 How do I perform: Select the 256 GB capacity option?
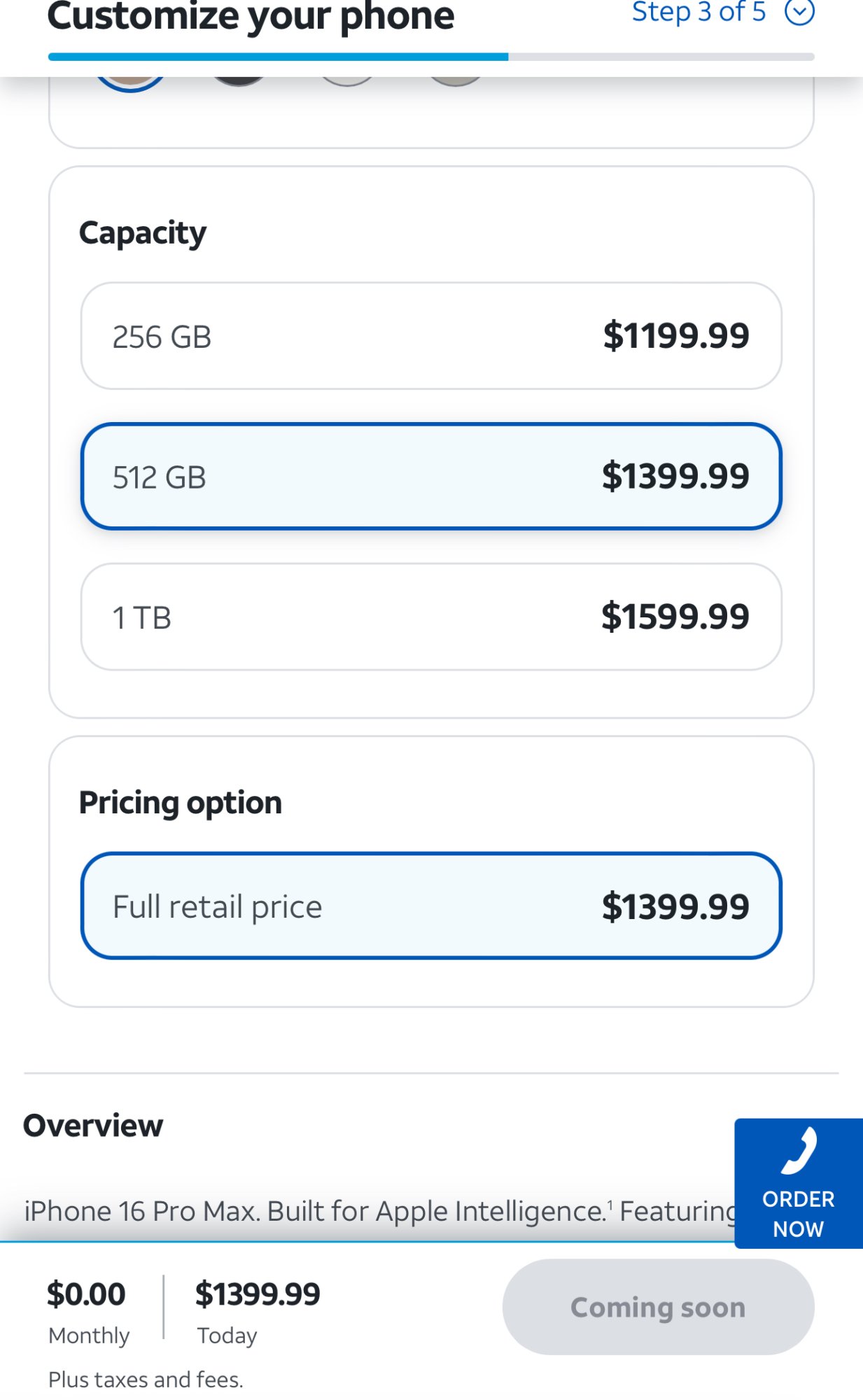point(431,336)
